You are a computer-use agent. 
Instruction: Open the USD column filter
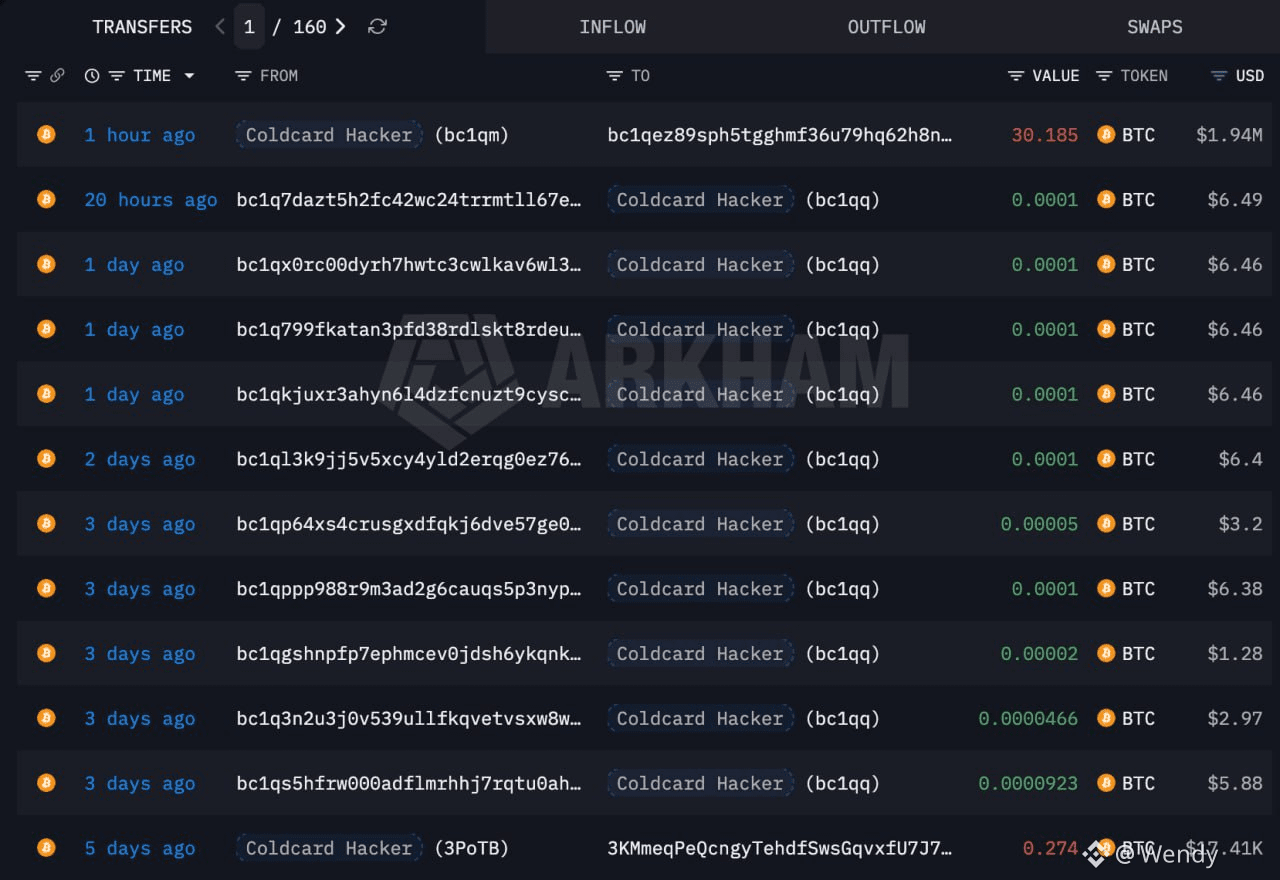[1218, 76]
